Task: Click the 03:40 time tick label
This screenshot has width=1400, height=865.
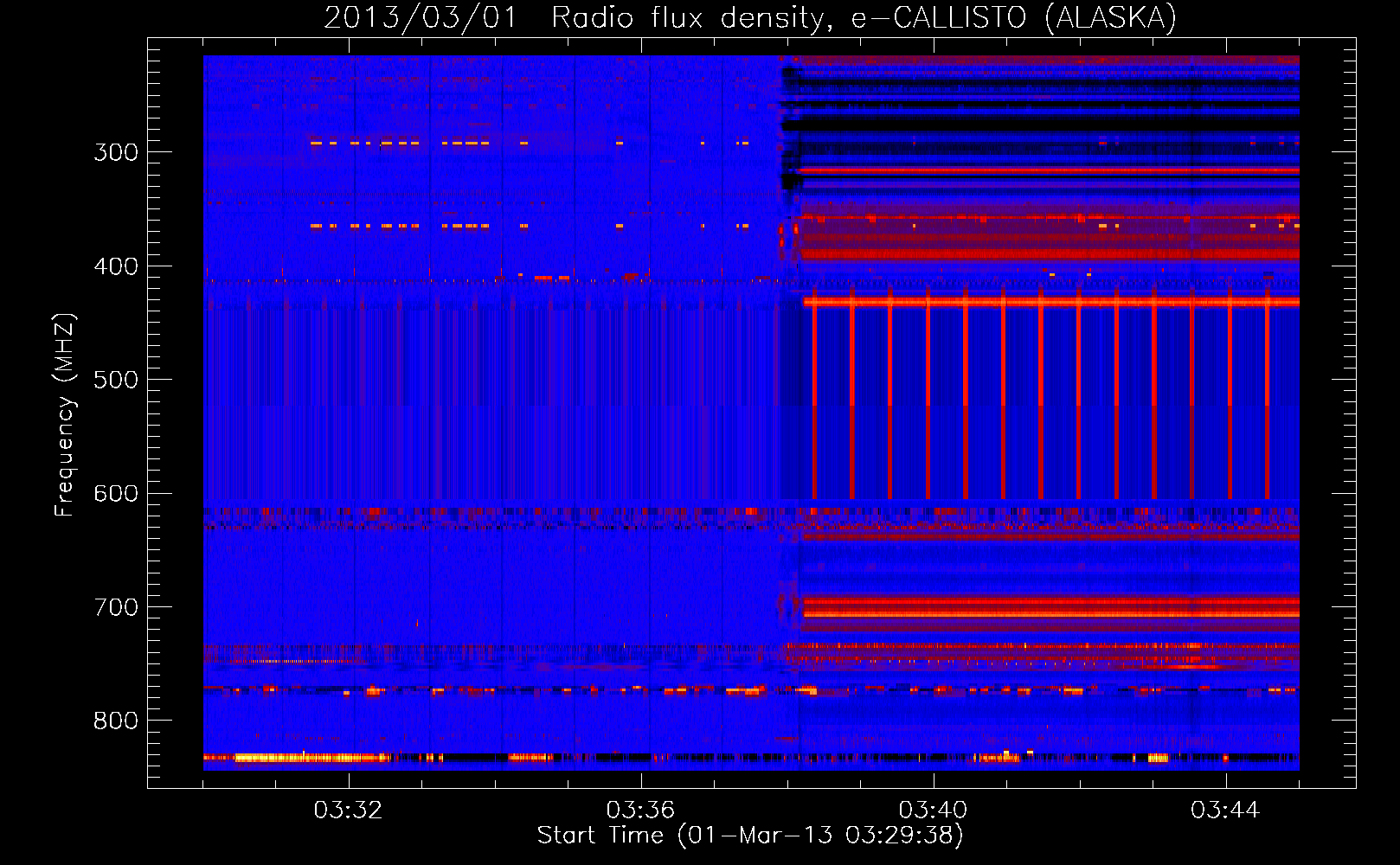Action: pyautogui.click(x=933, y=811)
